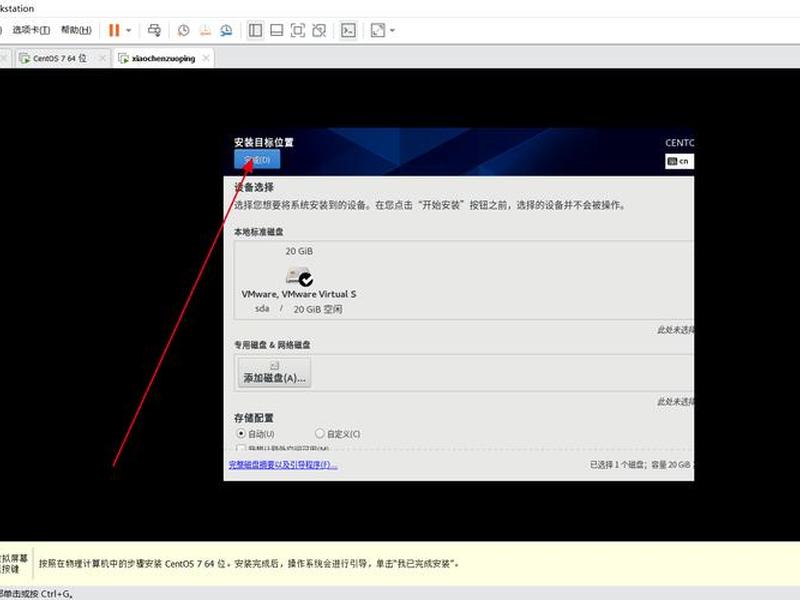Click the sda / 20 GiB 空闲 text
Viewport: 800px width, 600px height.
coord(298,309)
